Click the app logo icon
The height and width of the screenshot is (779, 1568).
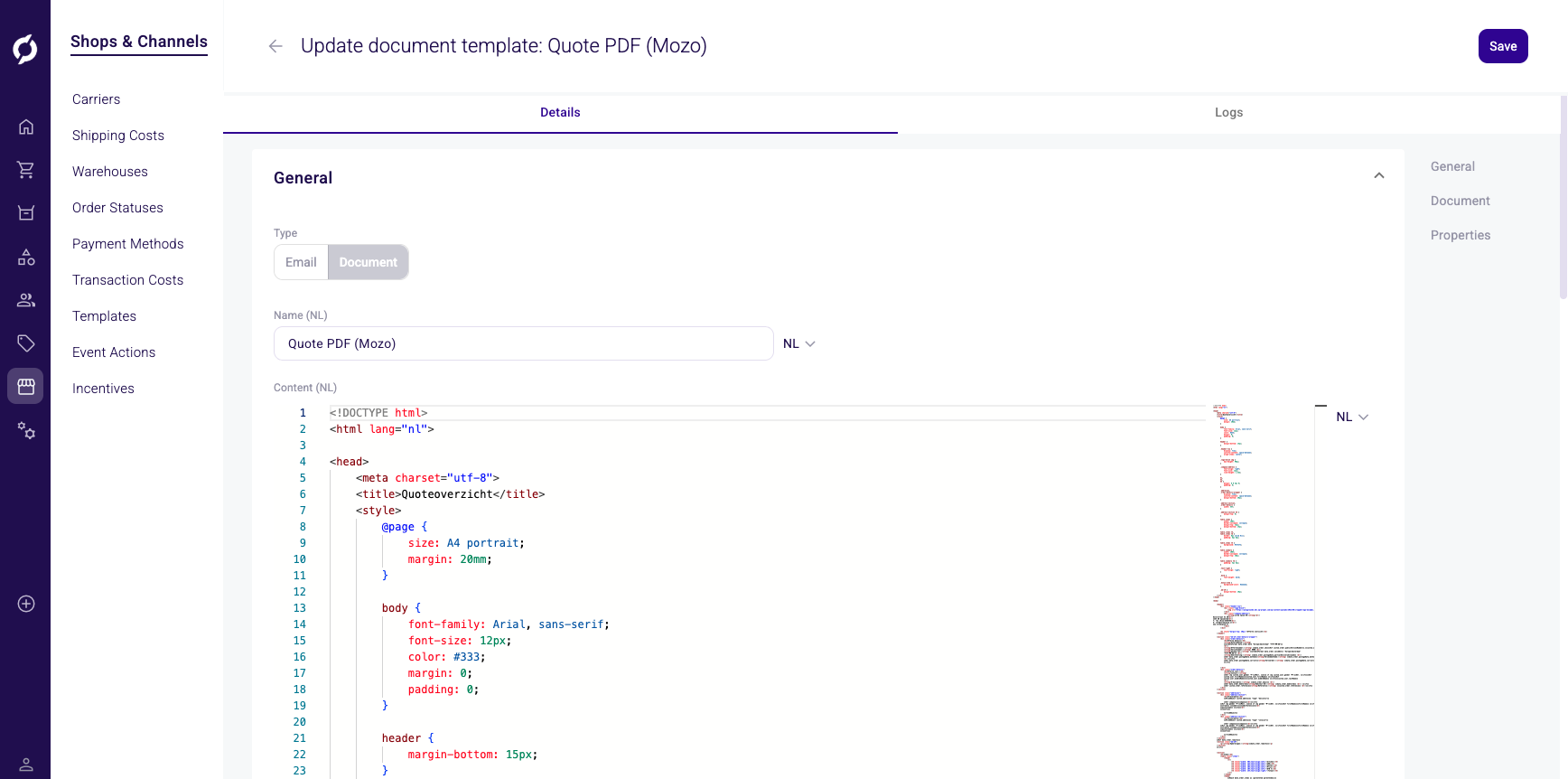(x=25, y=49)
